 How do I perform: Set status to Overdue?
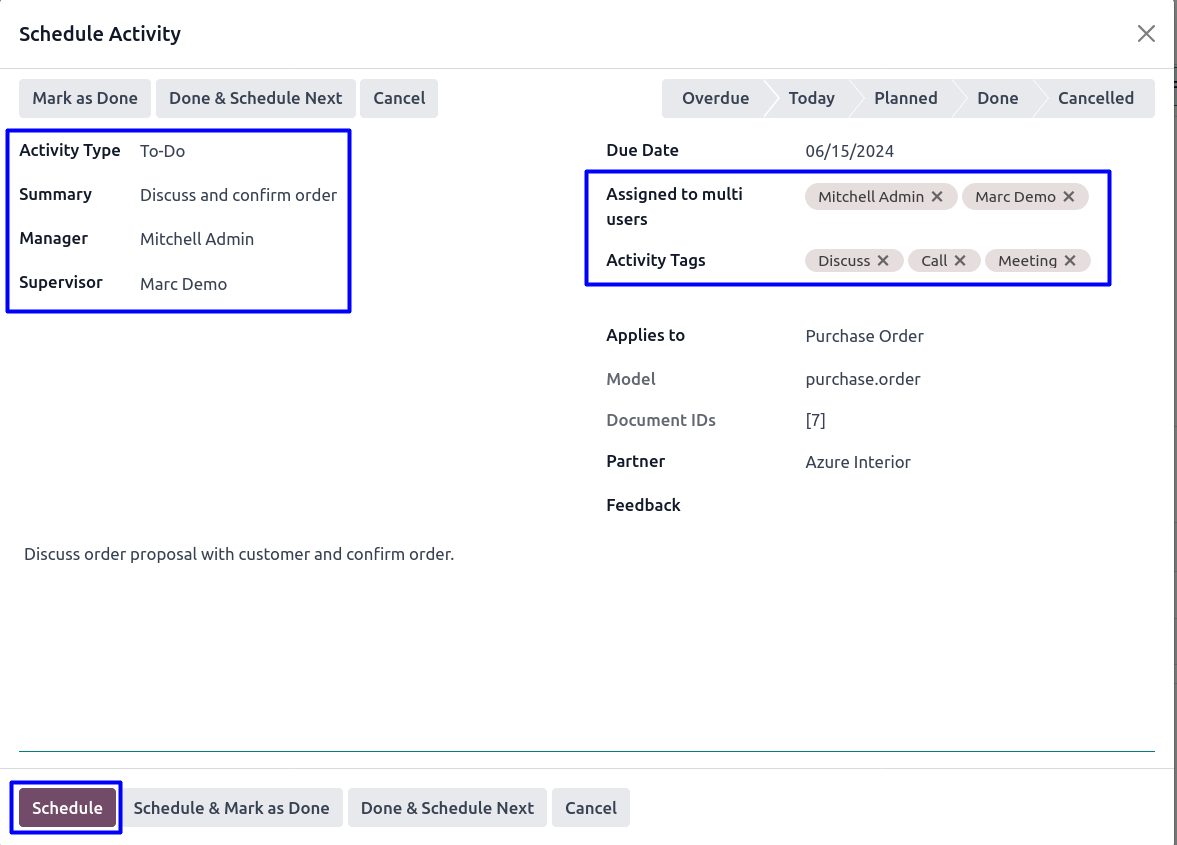coord(714,98)
